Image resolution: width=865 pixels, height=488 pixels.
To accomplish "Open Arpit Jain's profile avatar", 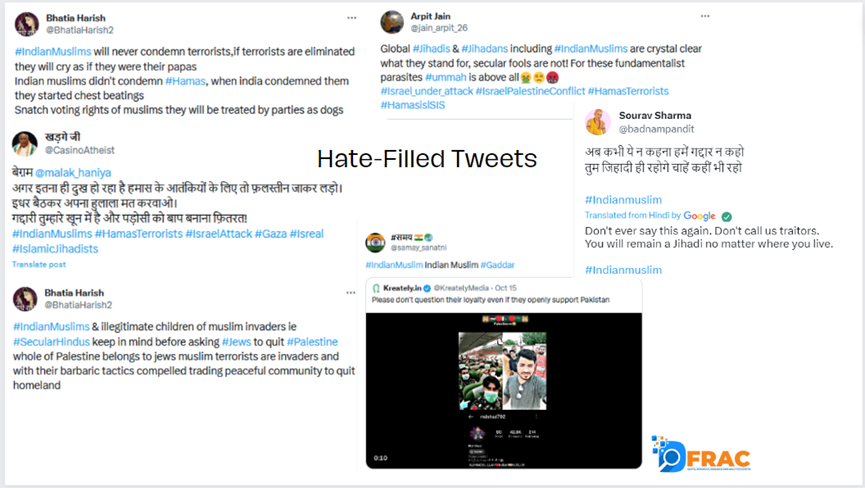I will click(392, 22).
